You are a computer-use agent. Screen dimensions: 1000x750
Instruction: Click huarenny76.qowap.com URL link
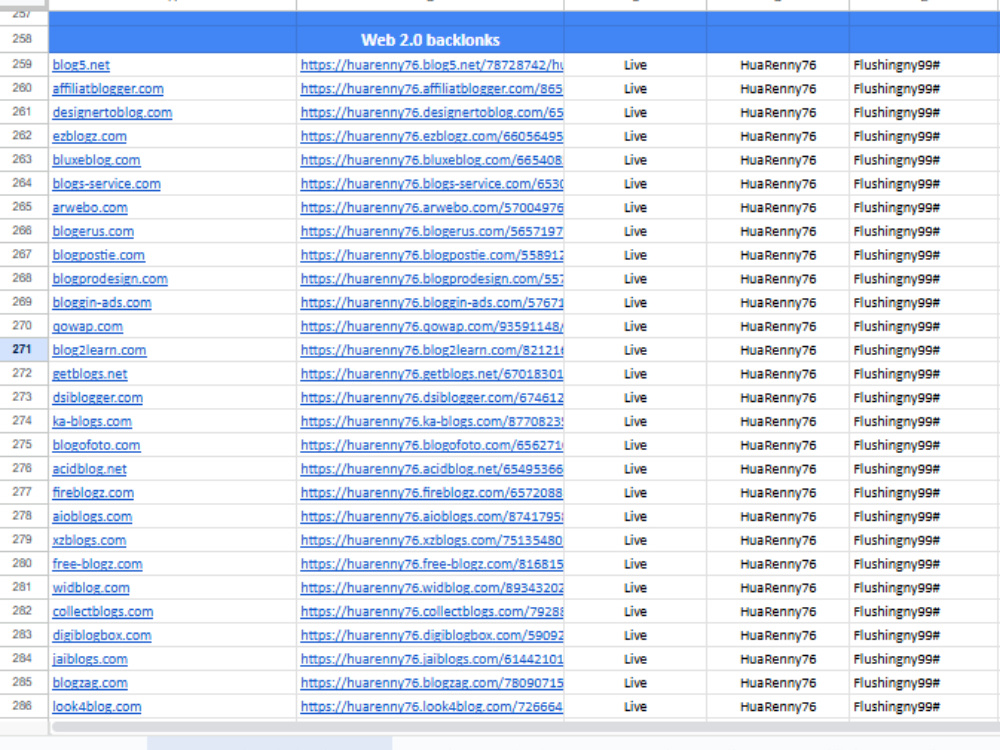[x=432, y=326]
